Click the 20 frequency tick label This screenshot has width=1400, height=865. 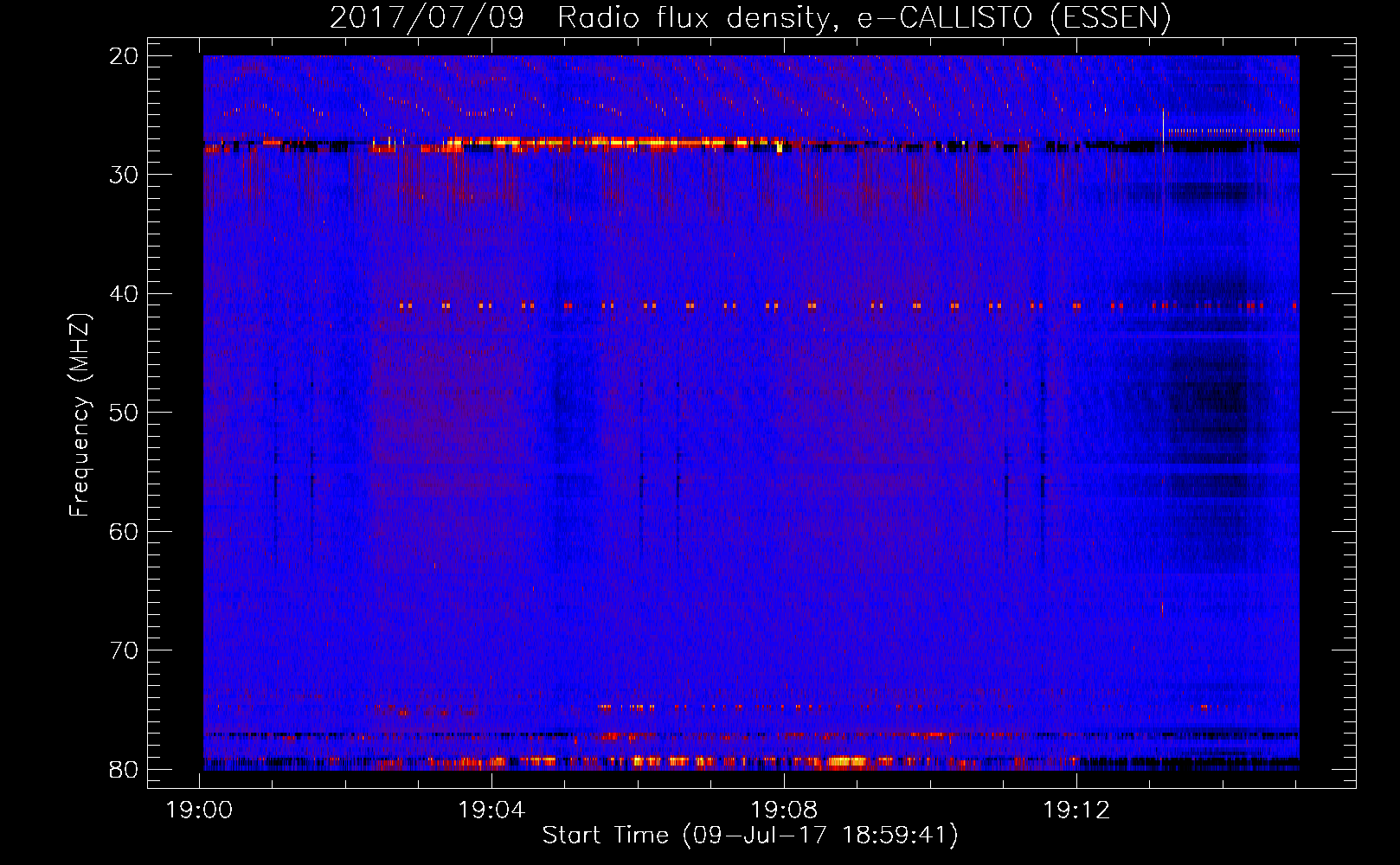click(x=125, y=56)
